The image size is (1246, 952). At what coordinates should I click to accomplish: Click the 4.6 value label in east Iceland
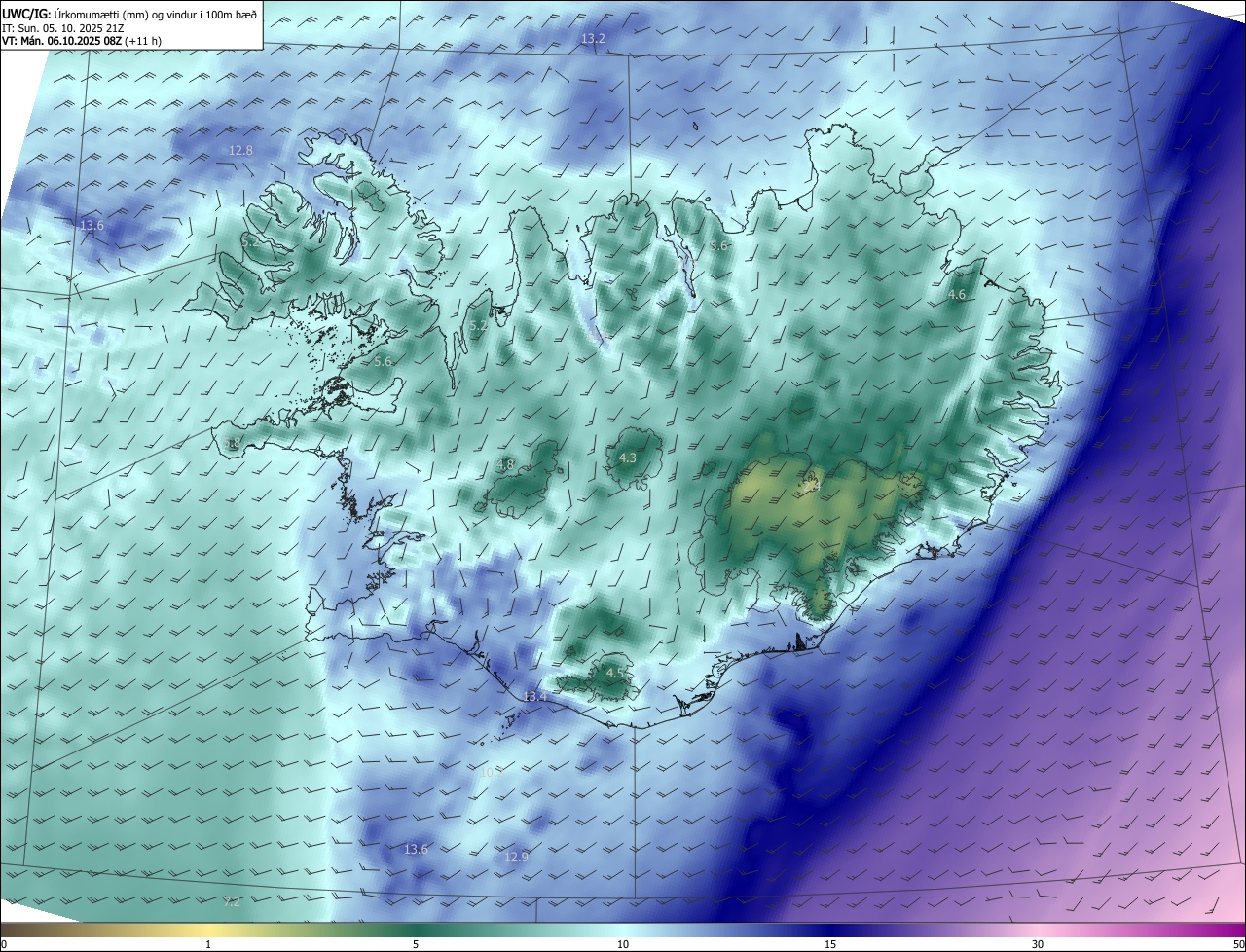click(x=957, y=295)
